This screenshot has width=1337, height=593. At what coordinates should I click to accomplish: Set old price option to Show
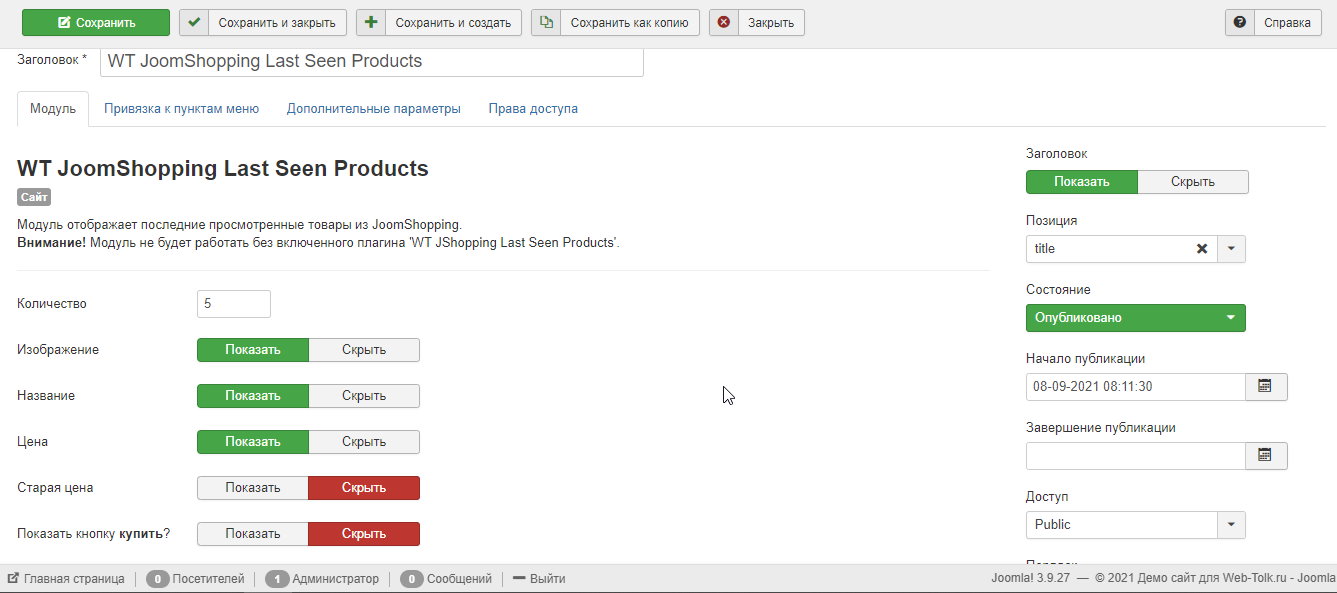pyautogui.click(x=253, y=488)
